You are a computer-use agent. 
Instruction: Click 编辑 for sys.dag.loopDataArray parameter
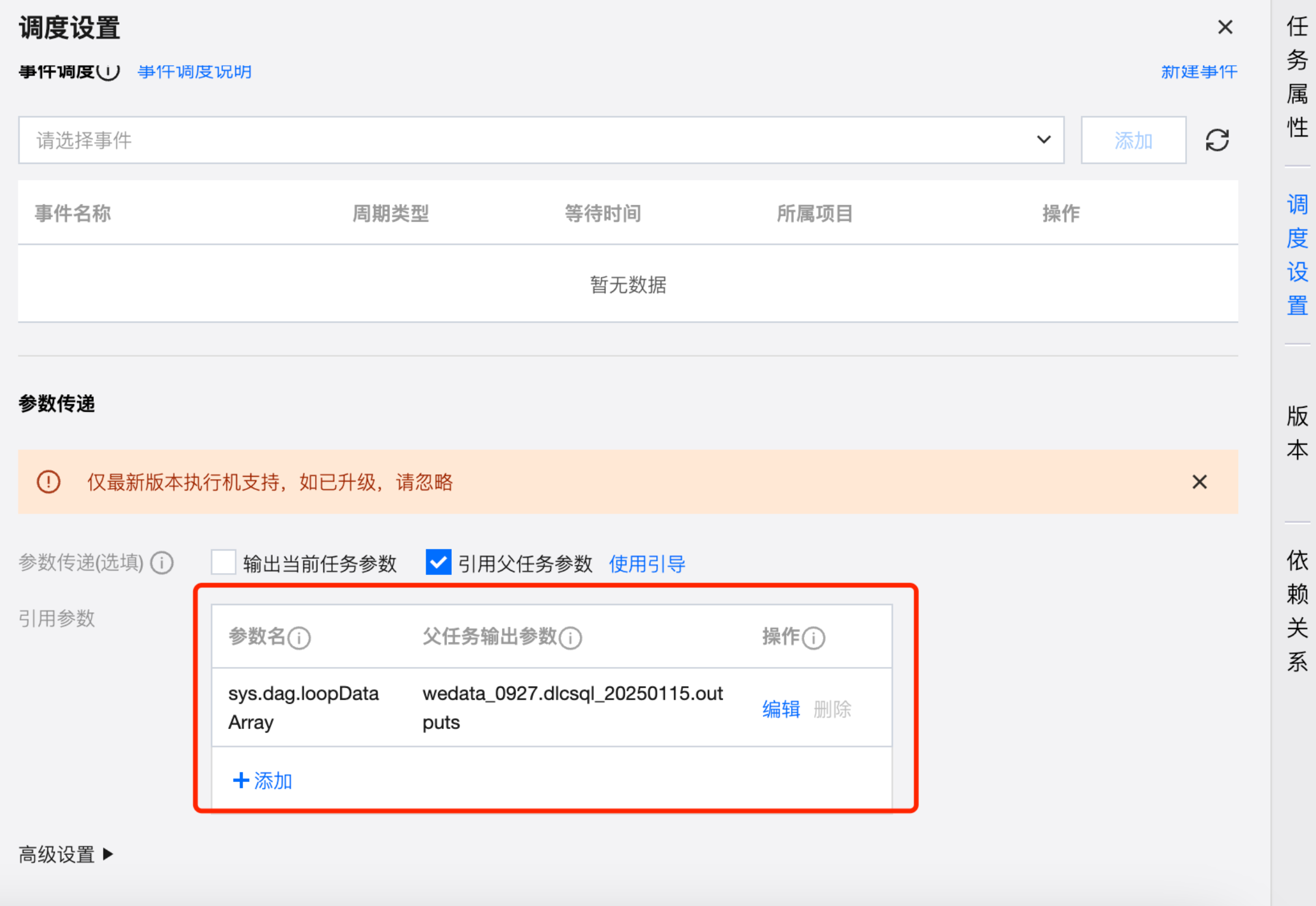click(x=780, y=709)
